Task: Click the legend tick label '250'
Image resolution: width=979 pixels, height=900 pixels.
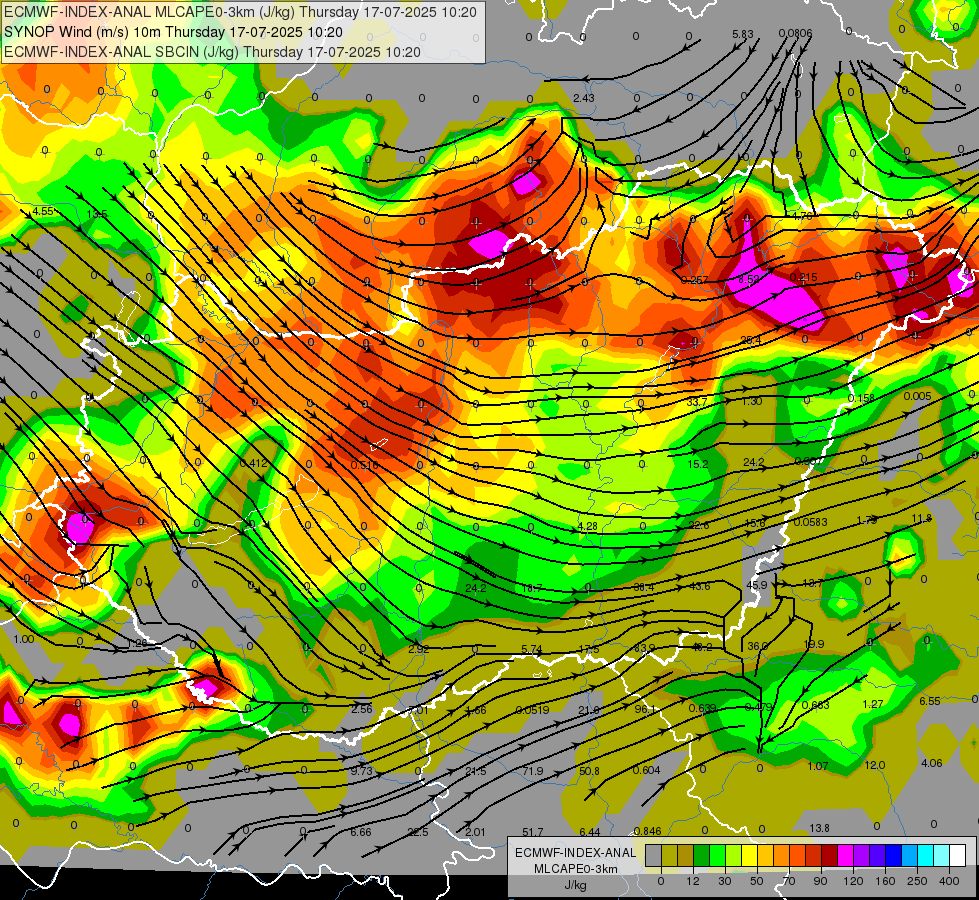Action: click(x=917, y=881)
